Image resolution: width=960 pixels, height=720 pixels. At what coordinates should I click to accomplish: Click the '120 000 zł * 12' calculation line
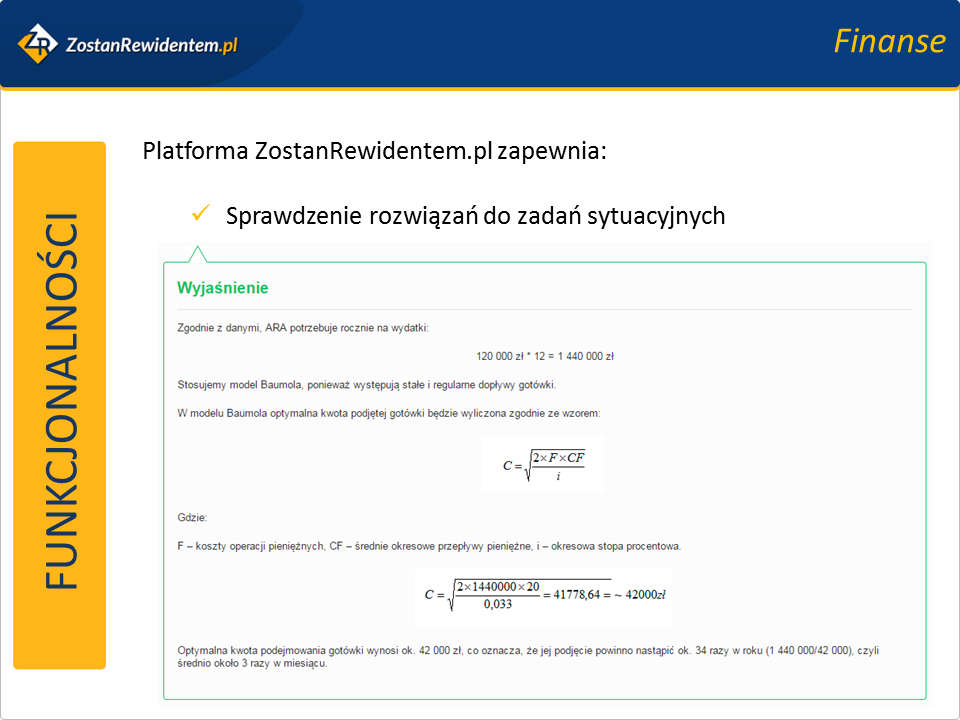544,356
